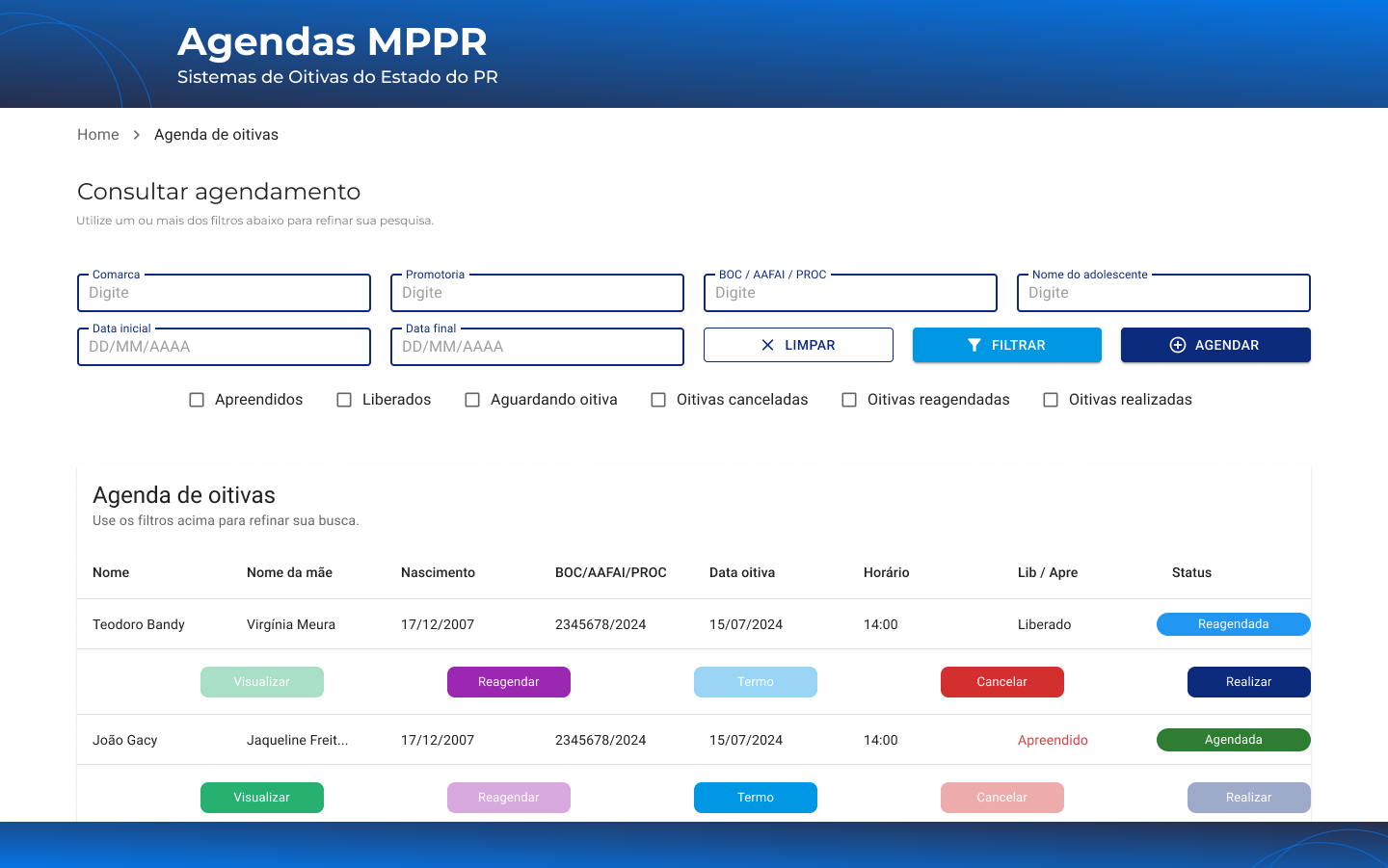1388x868 pixels.
Task: Click Reagendar for João Gacy
Action: pyautogui.click(x=509, y=798)
